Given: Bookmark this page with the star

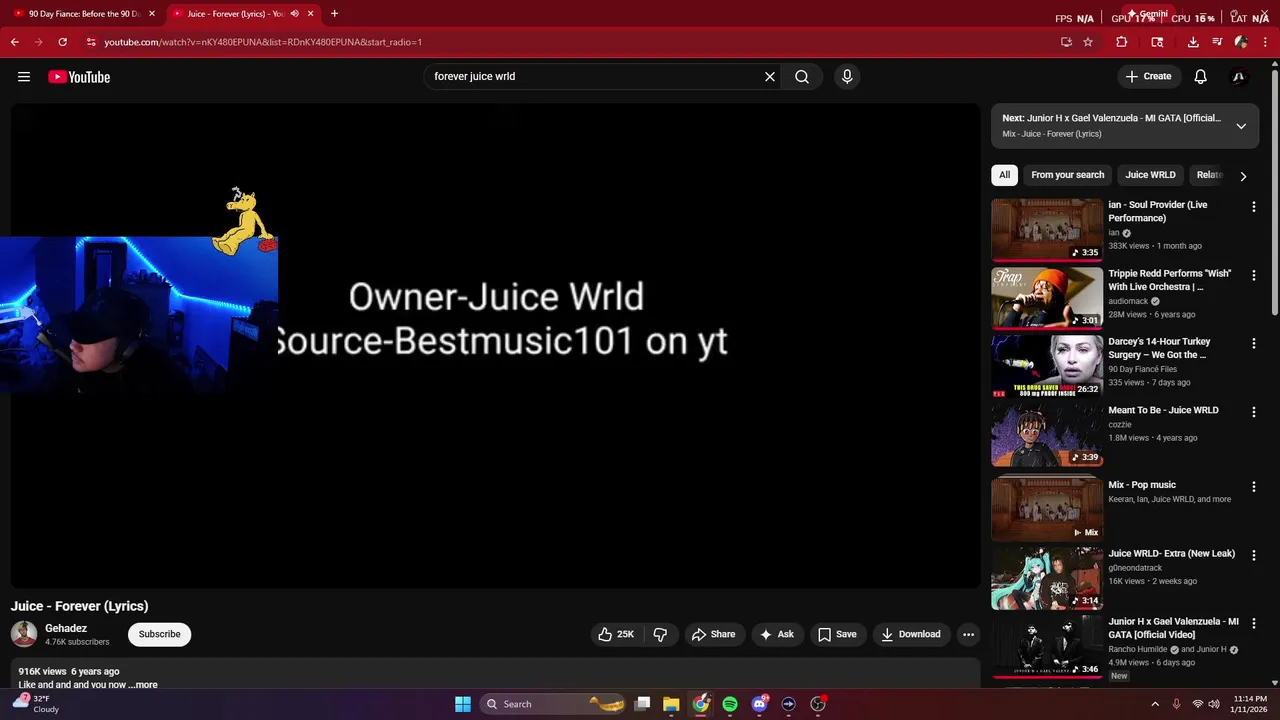Looking at the screenshot, I should point(1088,42).
